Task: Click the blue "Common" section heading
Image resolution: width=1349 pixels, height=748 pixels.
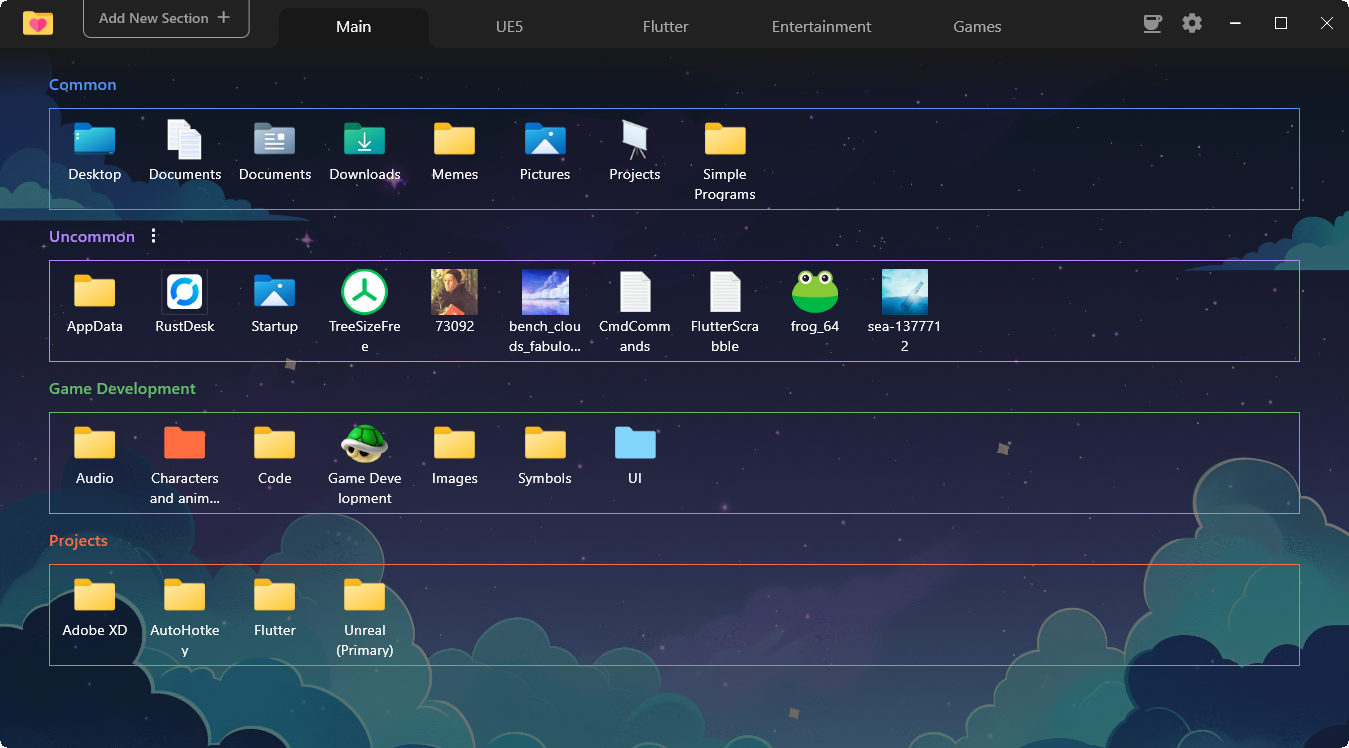Action: coord(83,85)
